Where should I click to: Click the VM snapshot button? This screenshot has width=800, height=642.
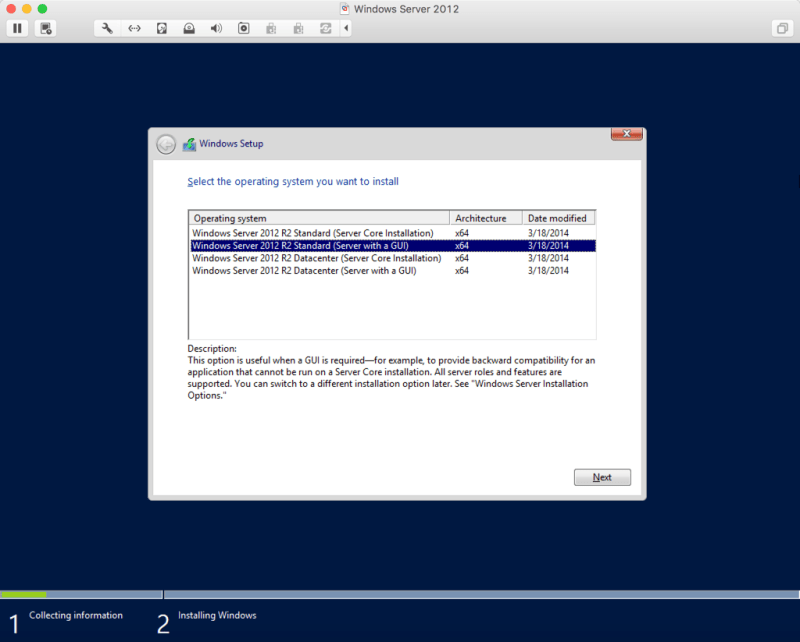[46, 28]
